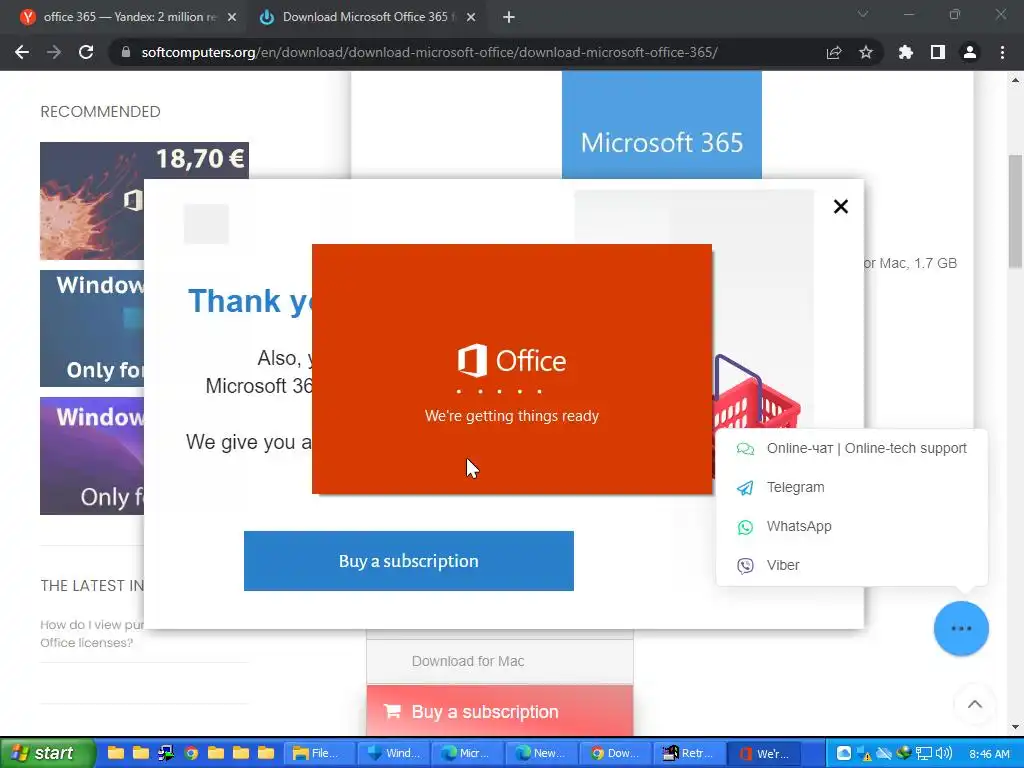
Task: Open first Windows recommended product banner
Action: point(92,328)
